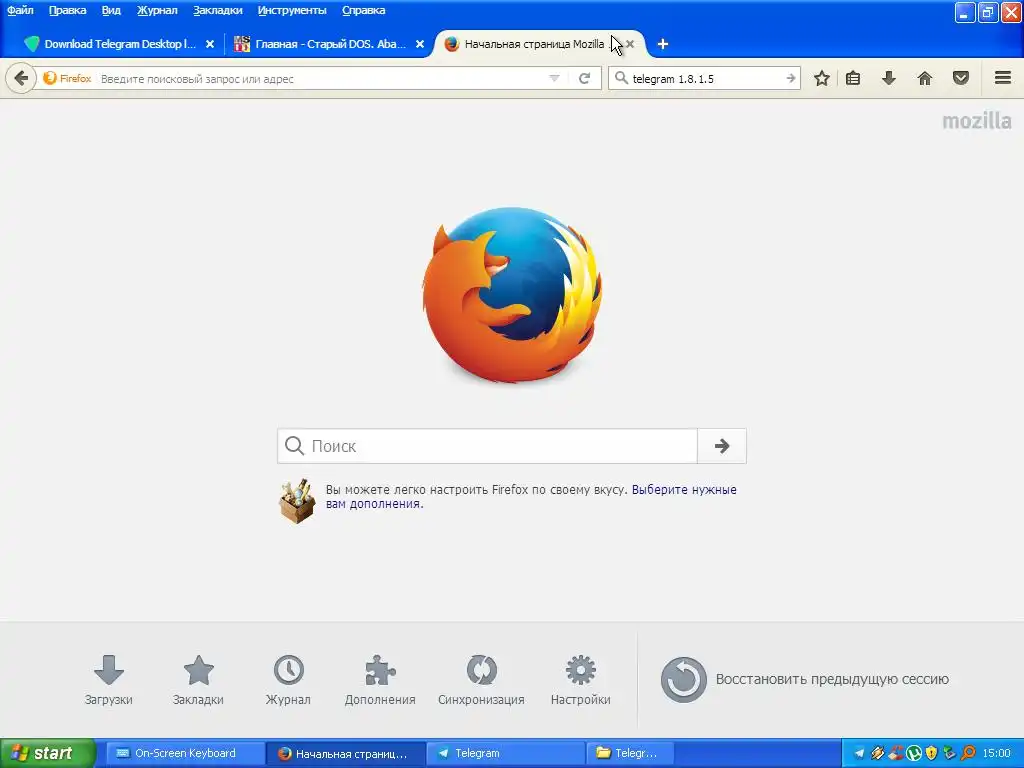Close the Download Telegram Desktop tab
This screenshot has height=768, width=1024.
coord(210,44)
